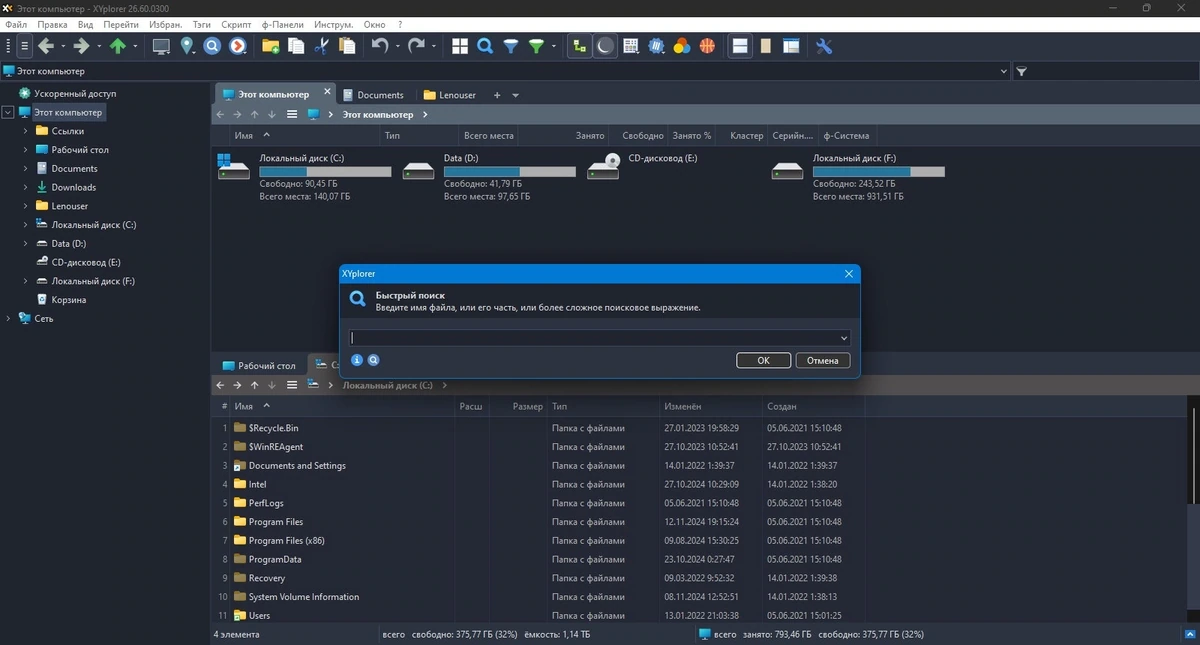Open the Скрипт menu
Viewport: 1200px width, 645px height.
tap(237, 23)
